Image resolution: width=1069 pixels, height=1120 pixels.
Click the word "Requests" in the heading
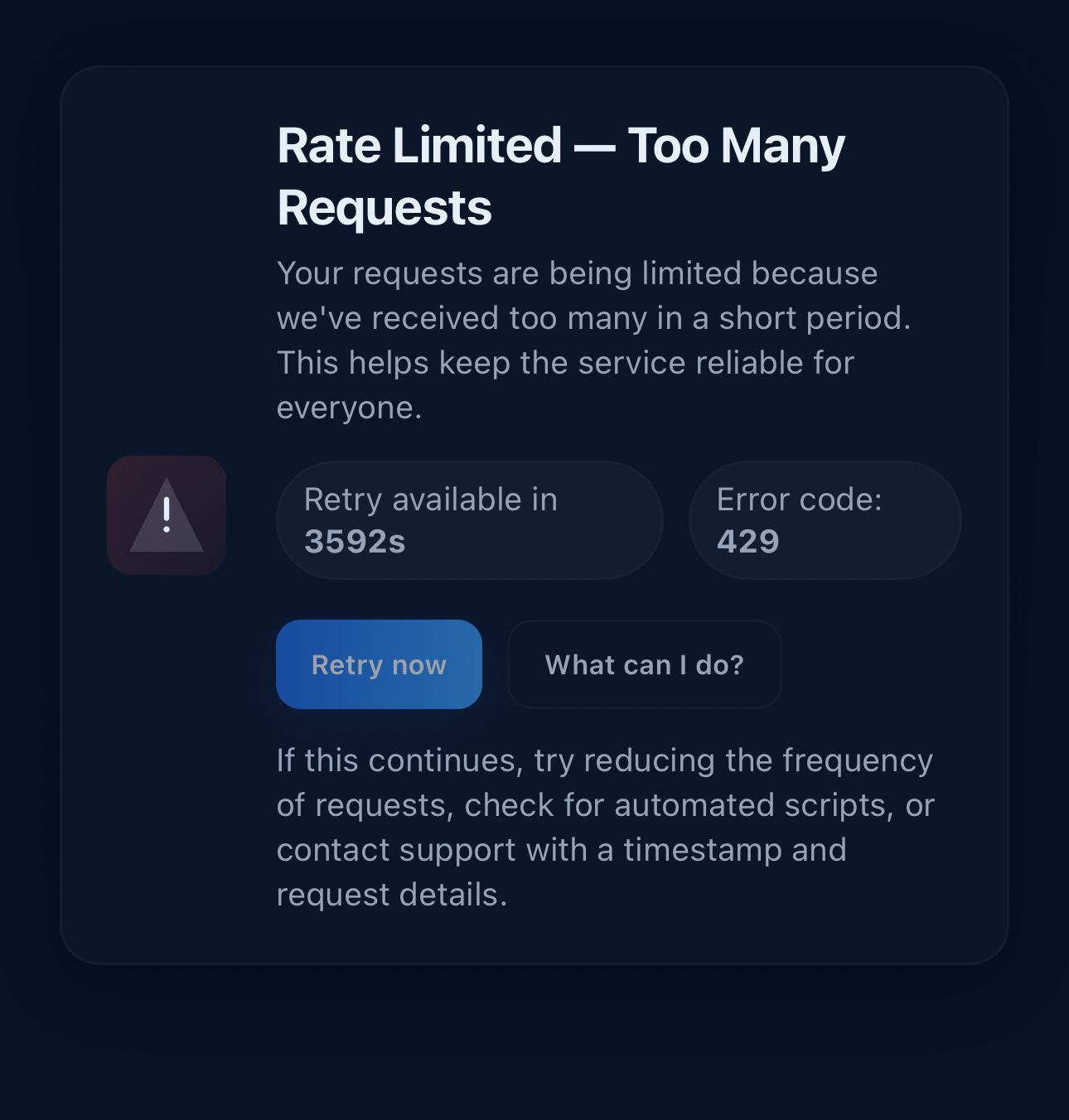tap(385, 207)
